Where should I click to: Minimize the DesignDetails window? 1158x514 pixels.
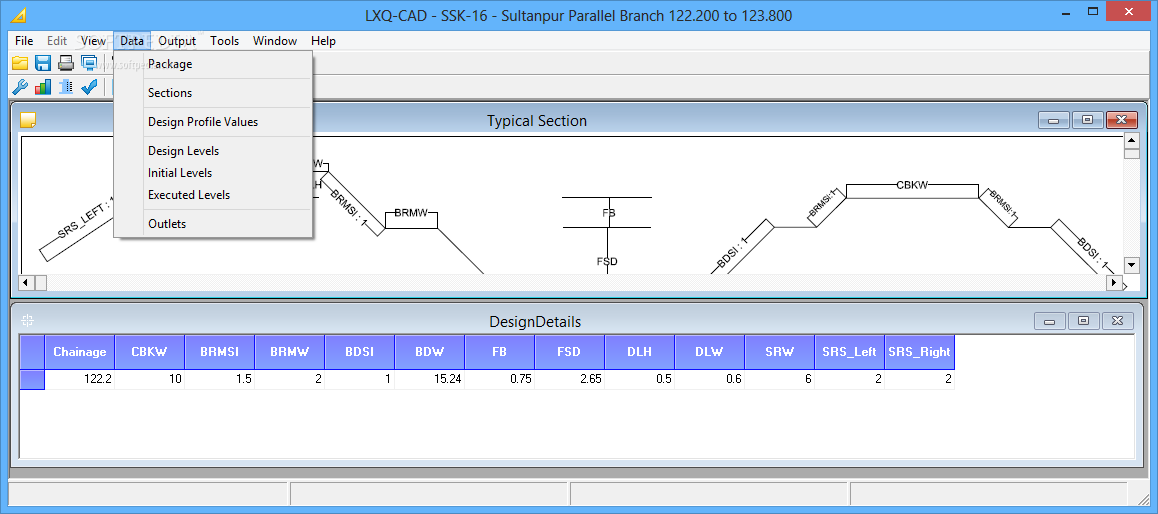1049,321
